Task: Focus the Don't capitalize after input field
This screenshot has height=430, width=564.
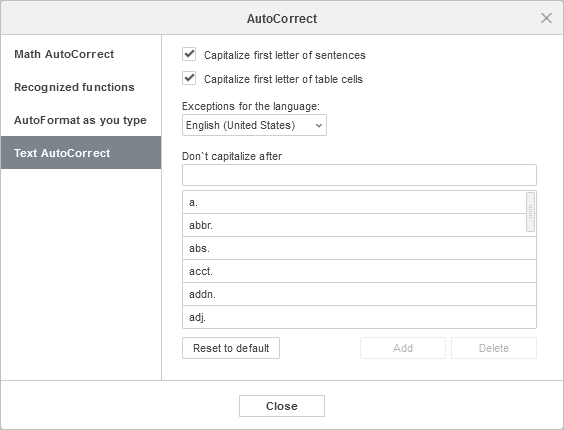Action: (359, 175)
